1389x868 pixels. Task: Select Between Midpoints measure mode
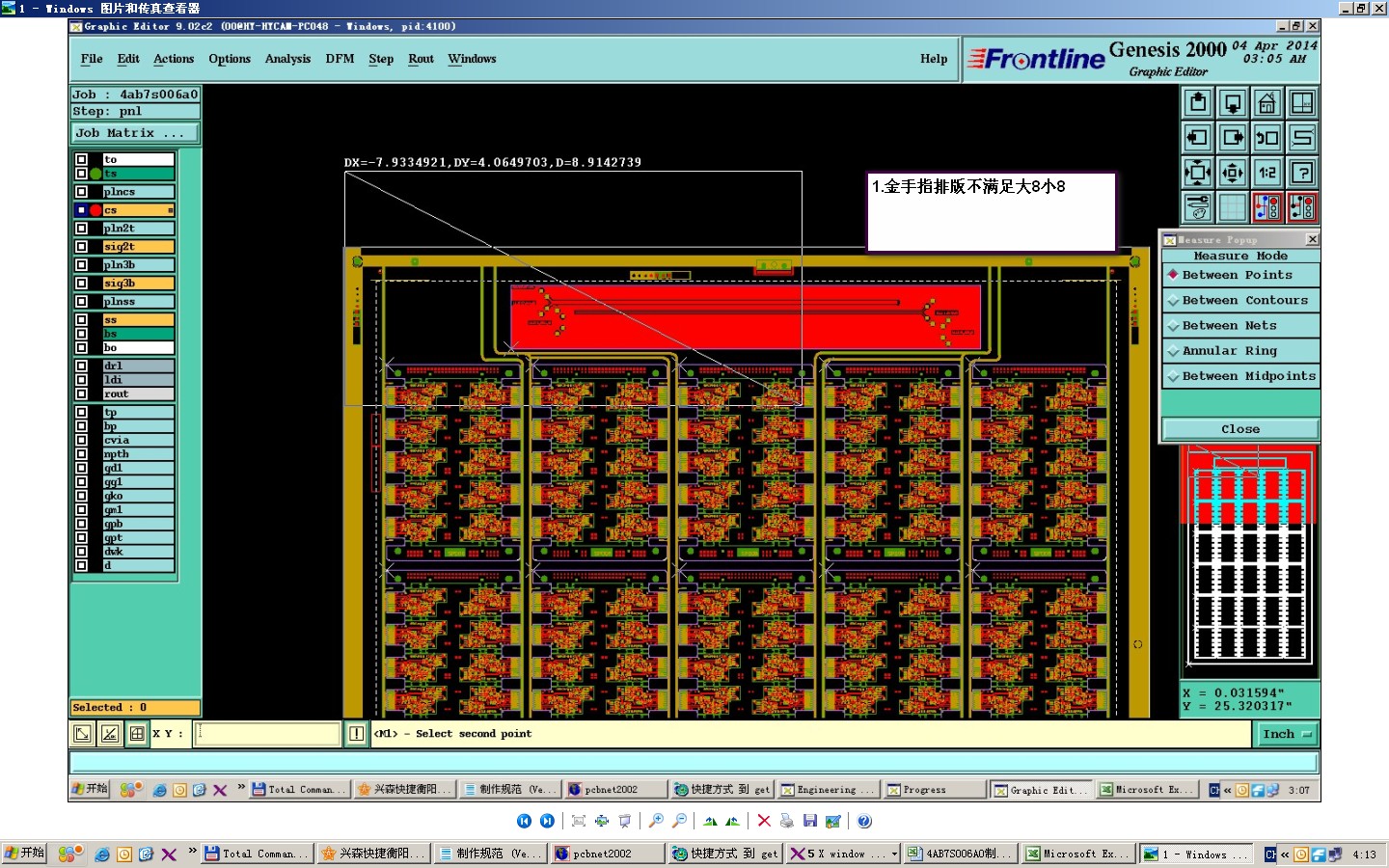[x=1240, y=376]
